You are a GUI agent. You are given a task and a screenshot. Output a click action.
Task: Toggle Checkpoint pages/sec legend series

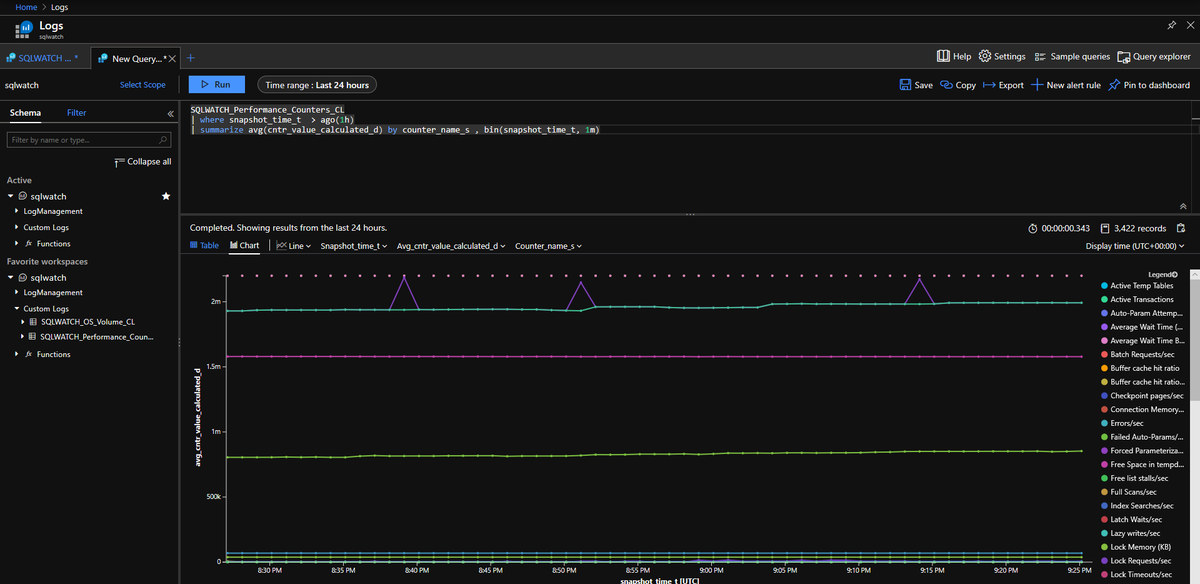pyautogui.click(x=1141, y=396)
